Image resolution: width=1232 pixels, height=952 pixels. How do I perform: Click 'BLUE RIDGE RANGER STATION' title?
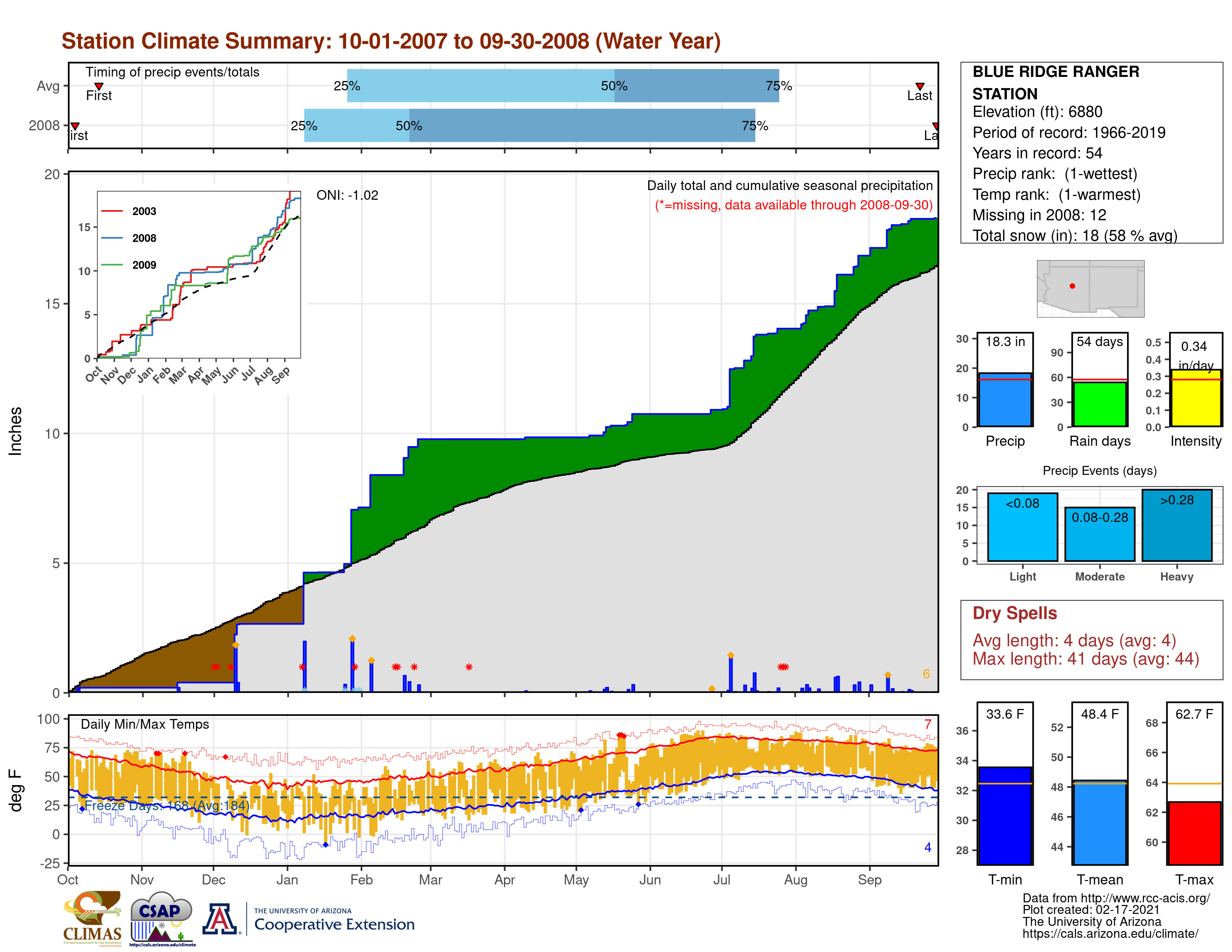pos(1055,83)
